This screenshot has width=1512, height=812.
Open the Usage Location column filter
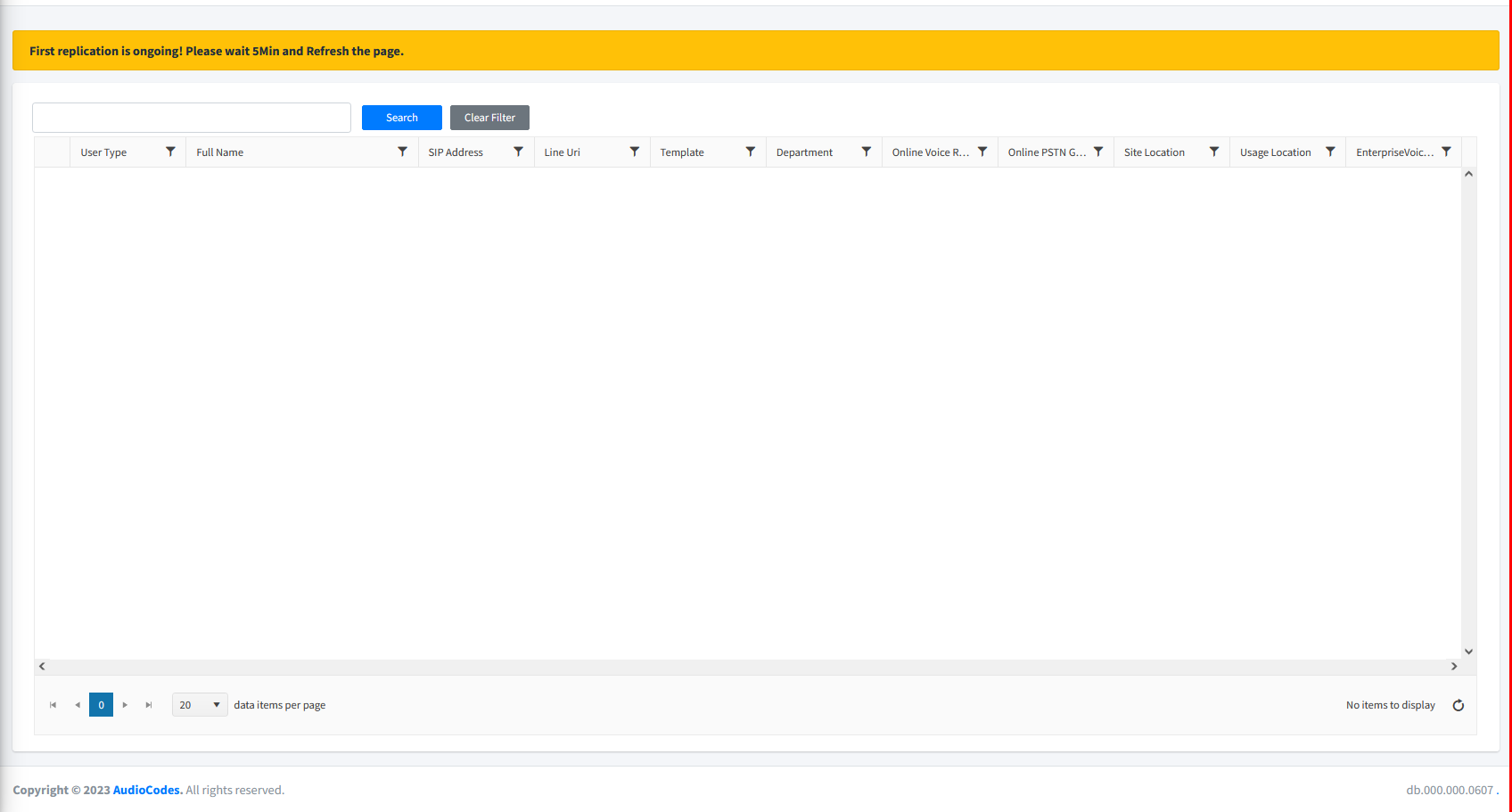[1330, 152]
